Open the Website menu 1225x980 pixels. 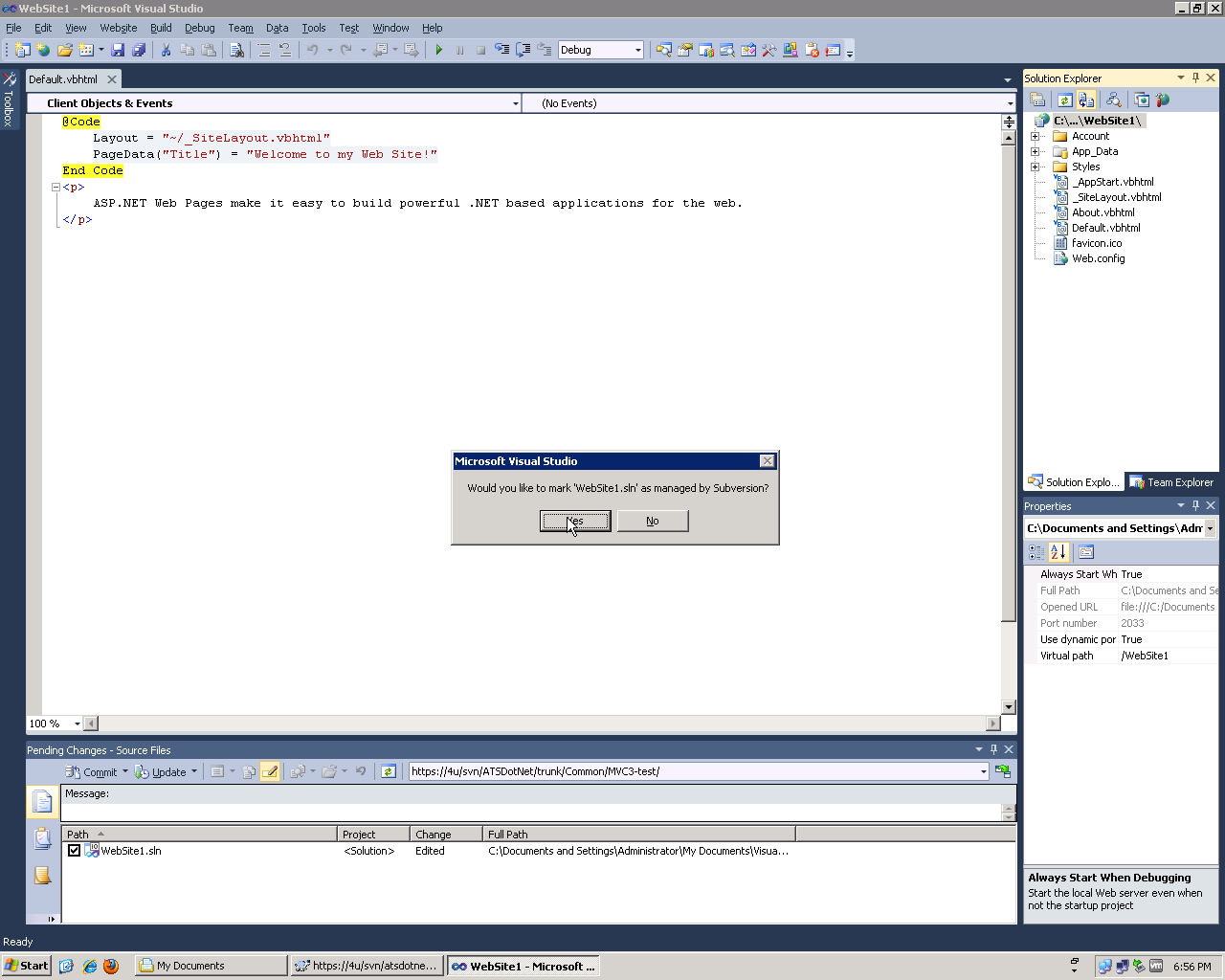pyautogui.click(x=119, y=28)
